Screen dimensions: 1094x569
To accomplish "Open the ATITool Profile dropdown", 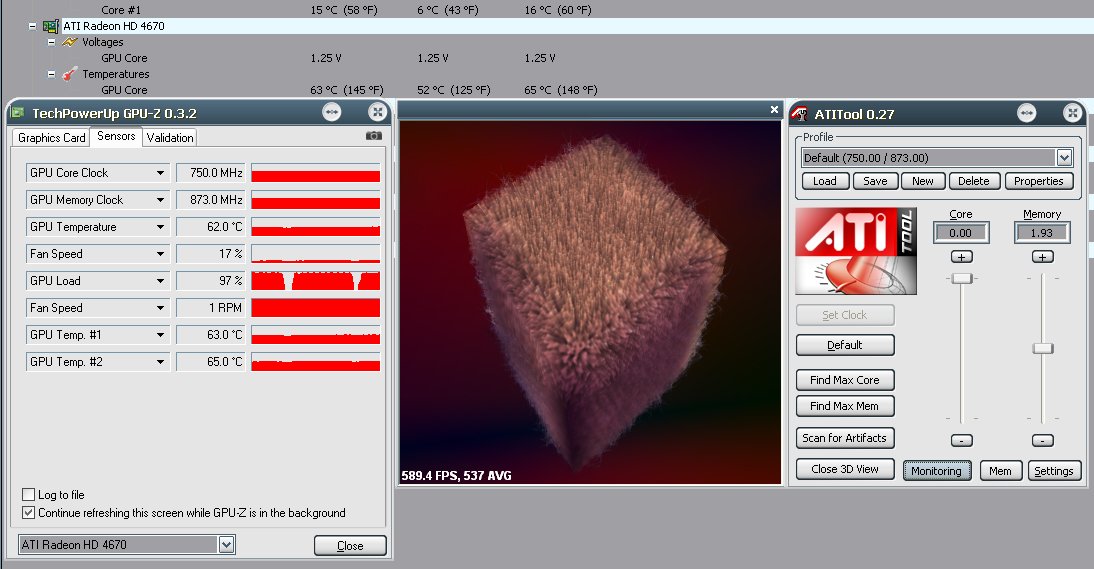I will (x=1064, y=158).
